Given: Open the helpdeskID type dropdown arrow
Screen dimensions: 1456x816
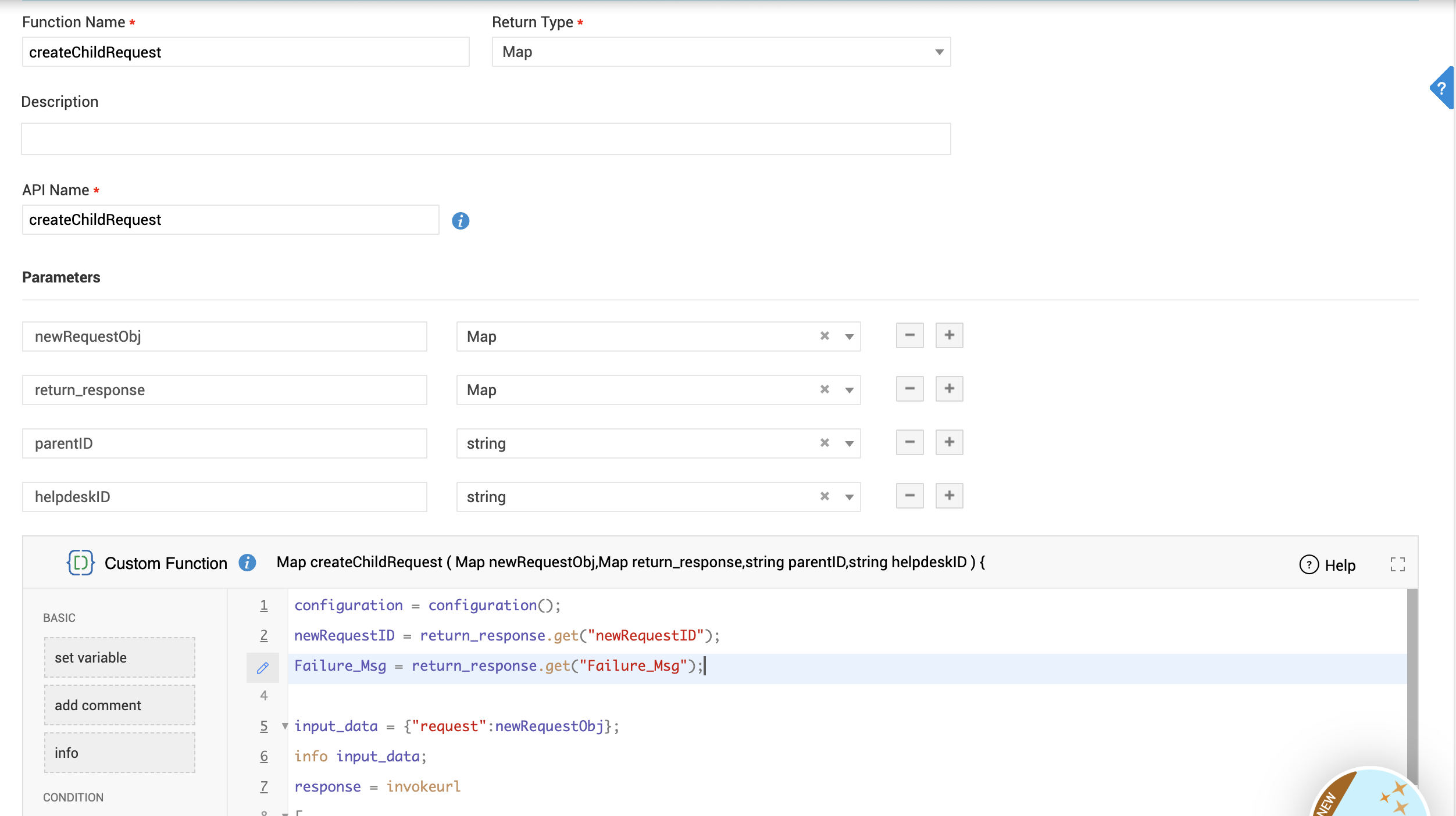Looking at the screenshot, I should [x=849, y=497].
